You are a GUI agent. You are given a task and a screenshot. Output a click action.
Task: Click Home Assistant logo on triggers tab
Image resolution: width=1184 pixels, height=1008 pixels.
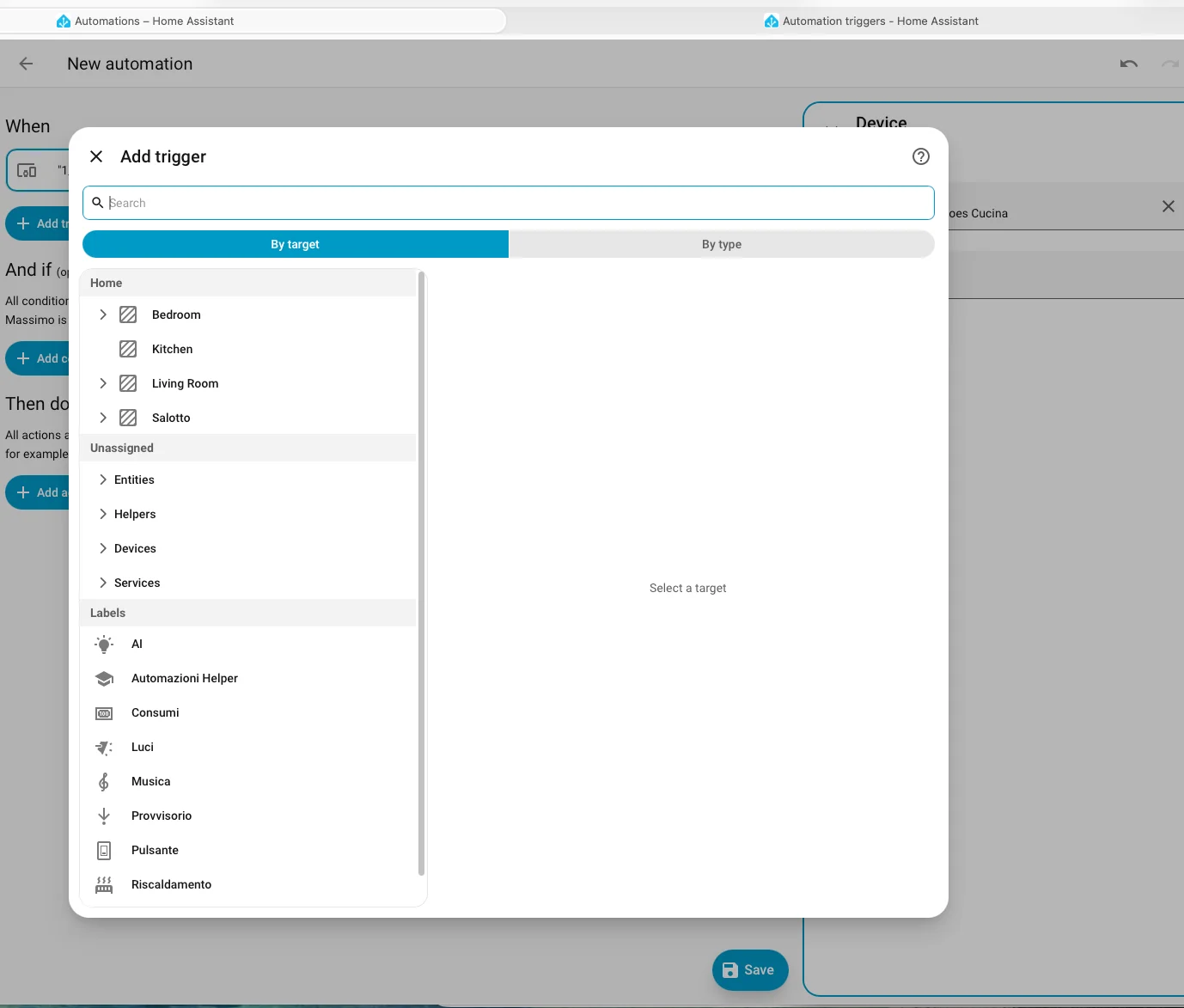[x=771, y=21]
